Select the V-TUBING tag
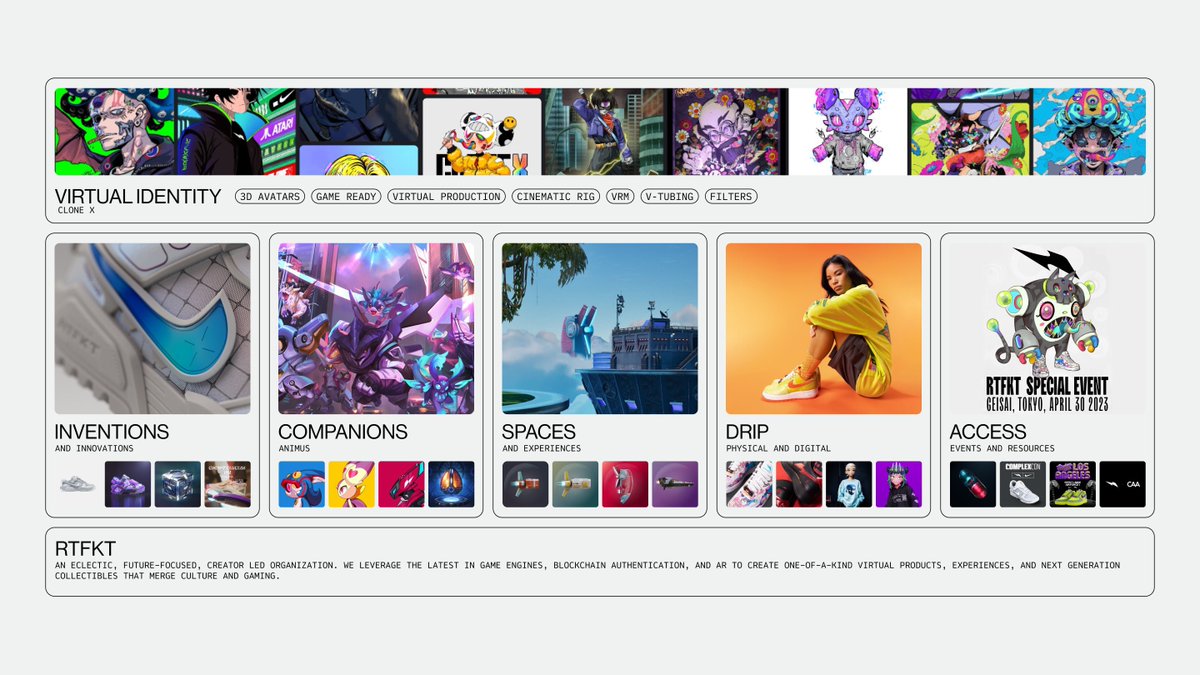This screenshot has height=675, width=1200. [x=670, y=197]
